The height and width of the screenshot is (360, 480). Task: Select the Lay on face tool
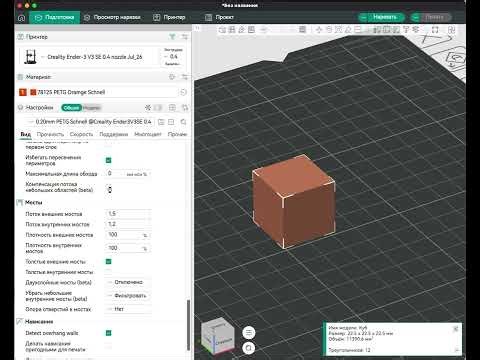[x=348, y=30]
